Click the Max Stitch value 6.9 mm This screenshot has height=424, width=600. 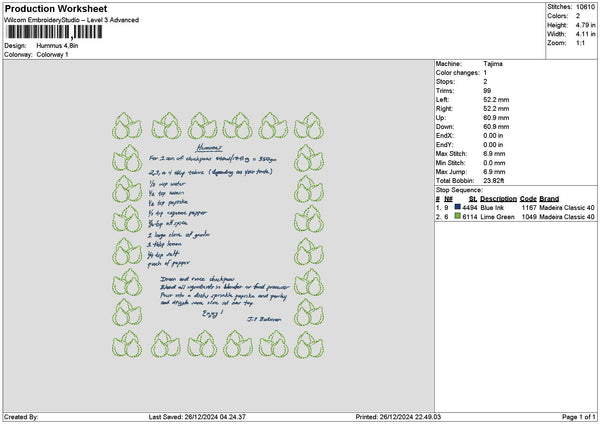(x=494, y=153)
